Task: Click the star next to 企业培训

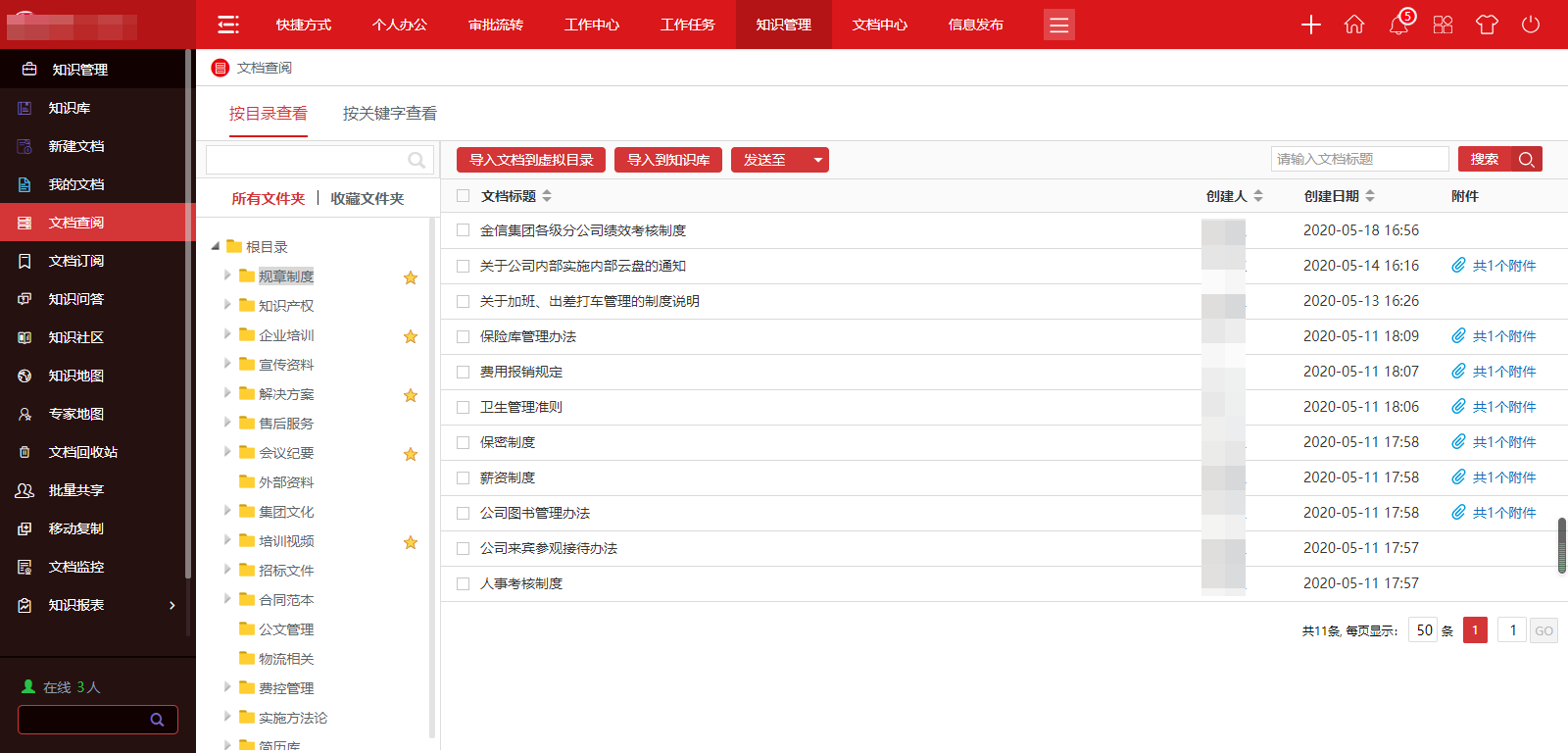Action: [411, 336]
